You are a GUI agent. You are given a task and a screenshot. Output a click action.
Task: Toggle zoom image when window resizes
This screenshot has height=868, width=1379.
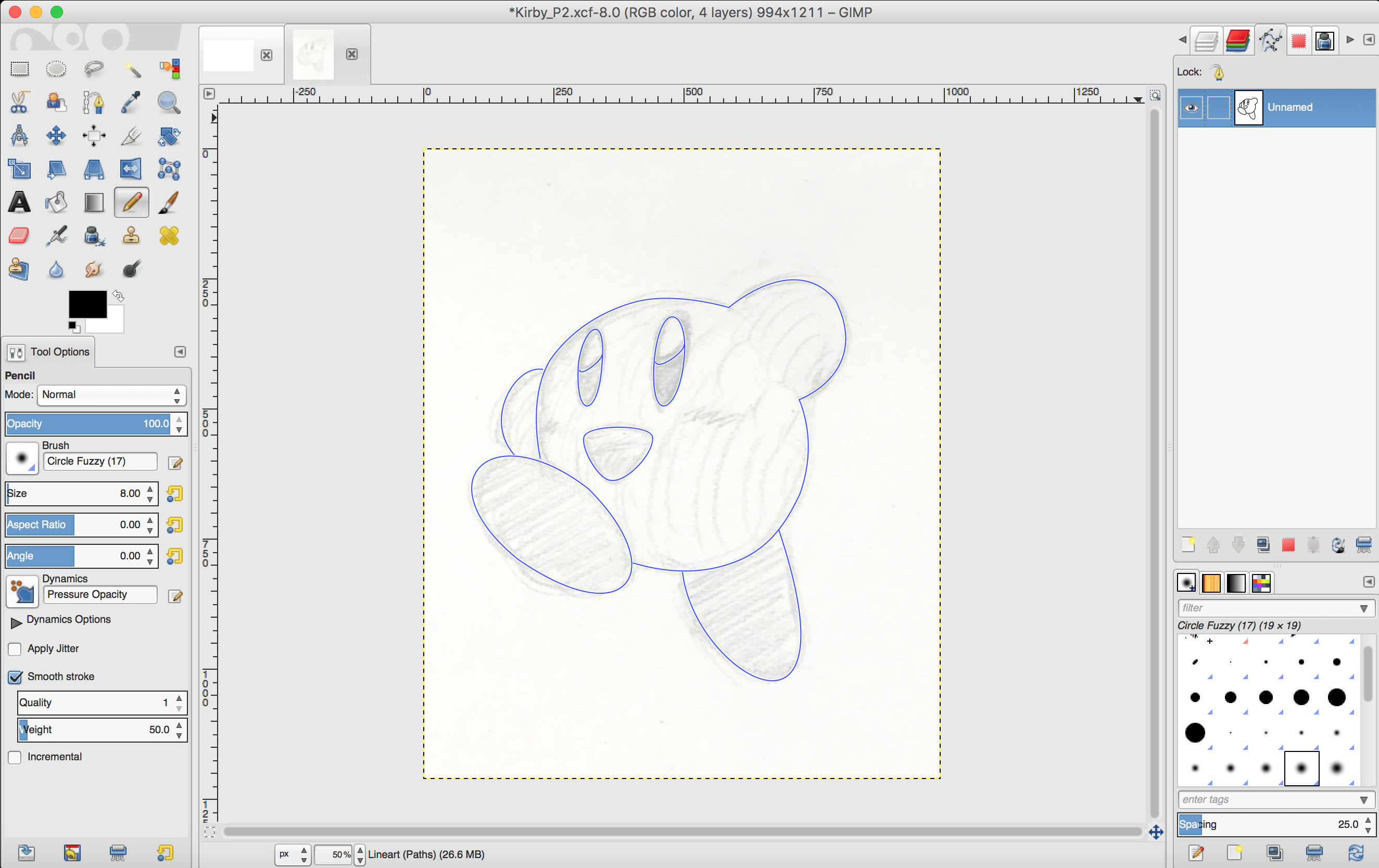click(1155, 95)
